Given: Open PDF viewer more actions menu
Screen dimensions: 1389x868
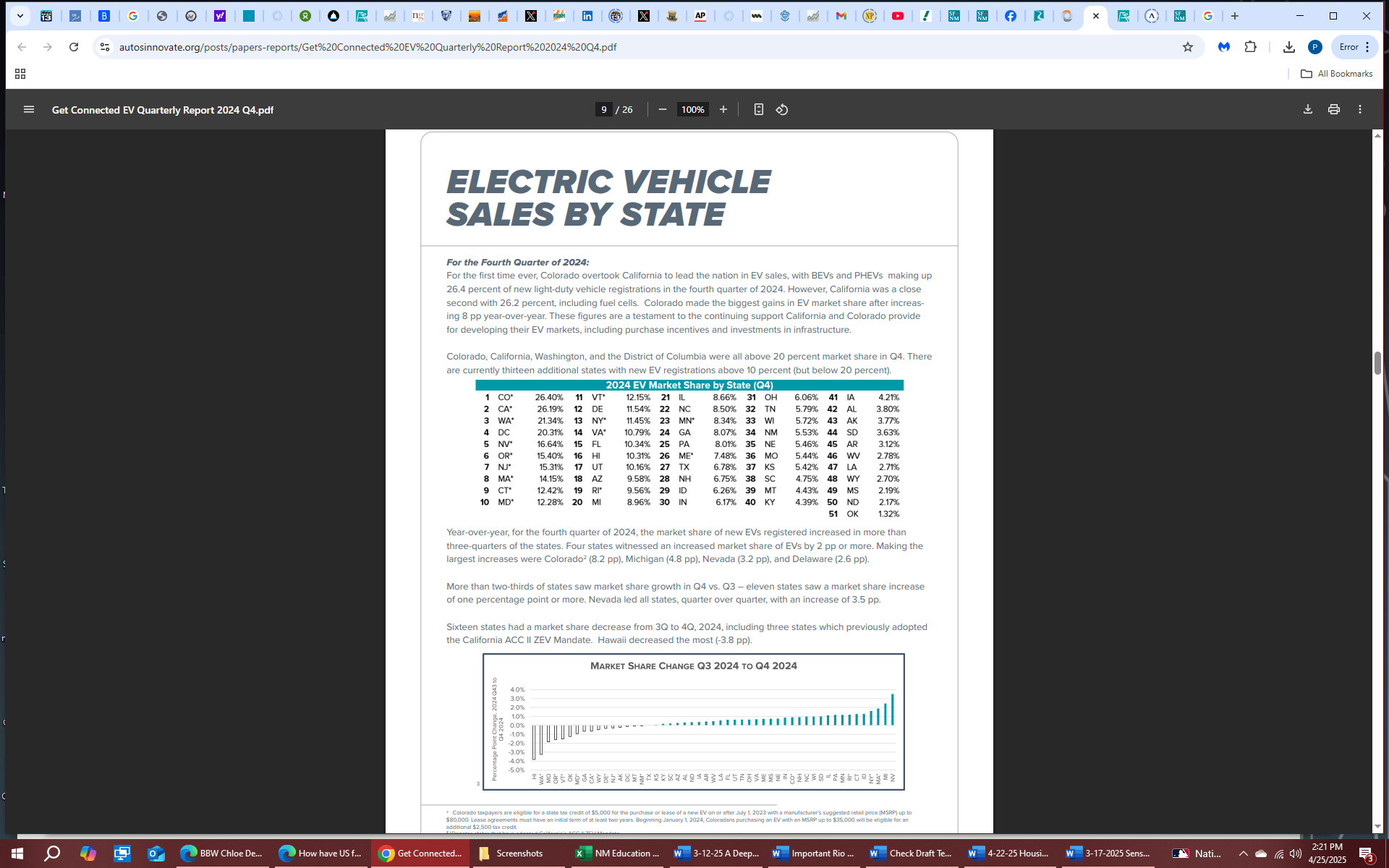Looking at the screenshot, I should pos(1359,109).
